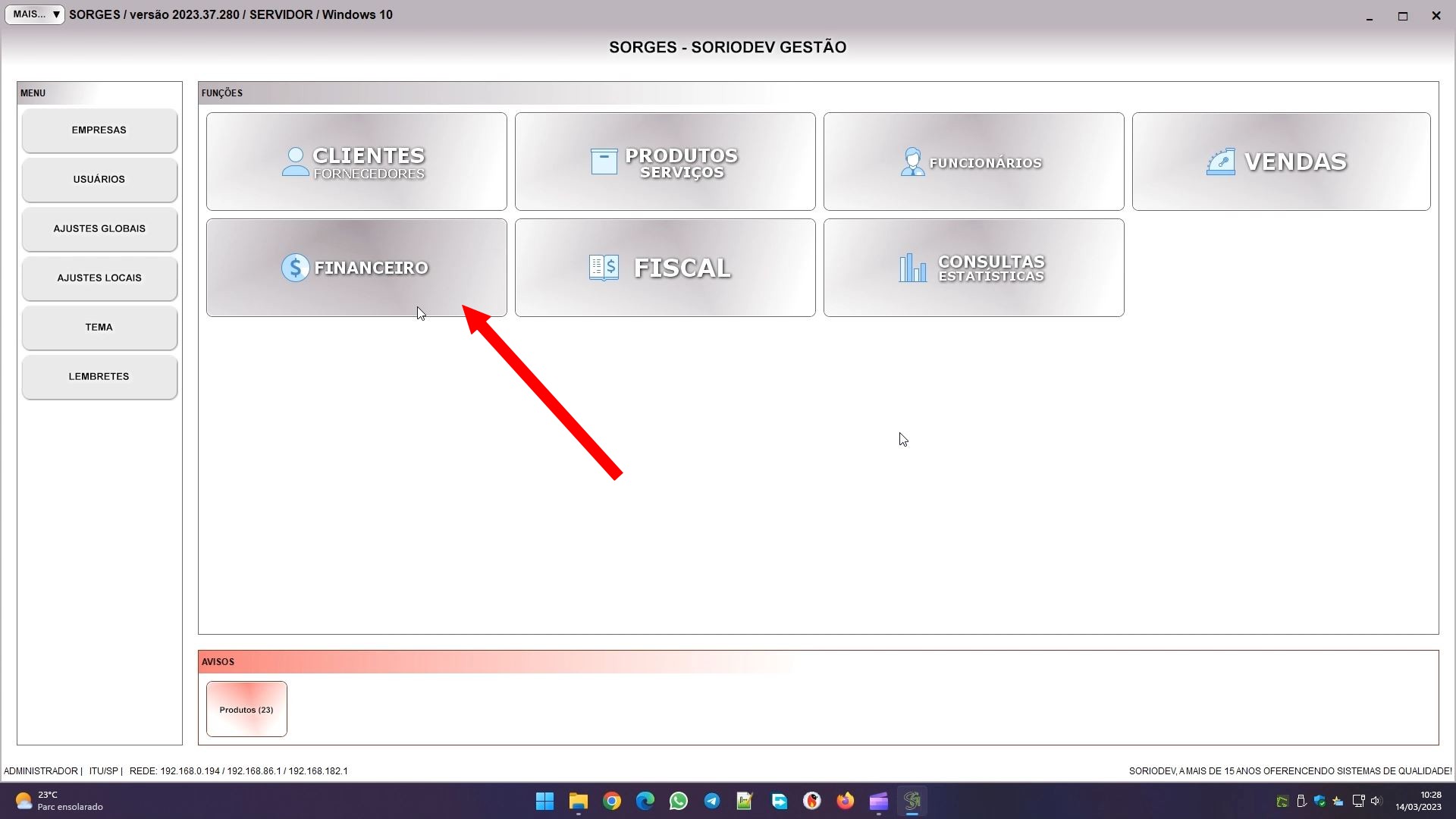
Task: Open Windows Start menu on taskbar
Action: click(x=544, y=801)
